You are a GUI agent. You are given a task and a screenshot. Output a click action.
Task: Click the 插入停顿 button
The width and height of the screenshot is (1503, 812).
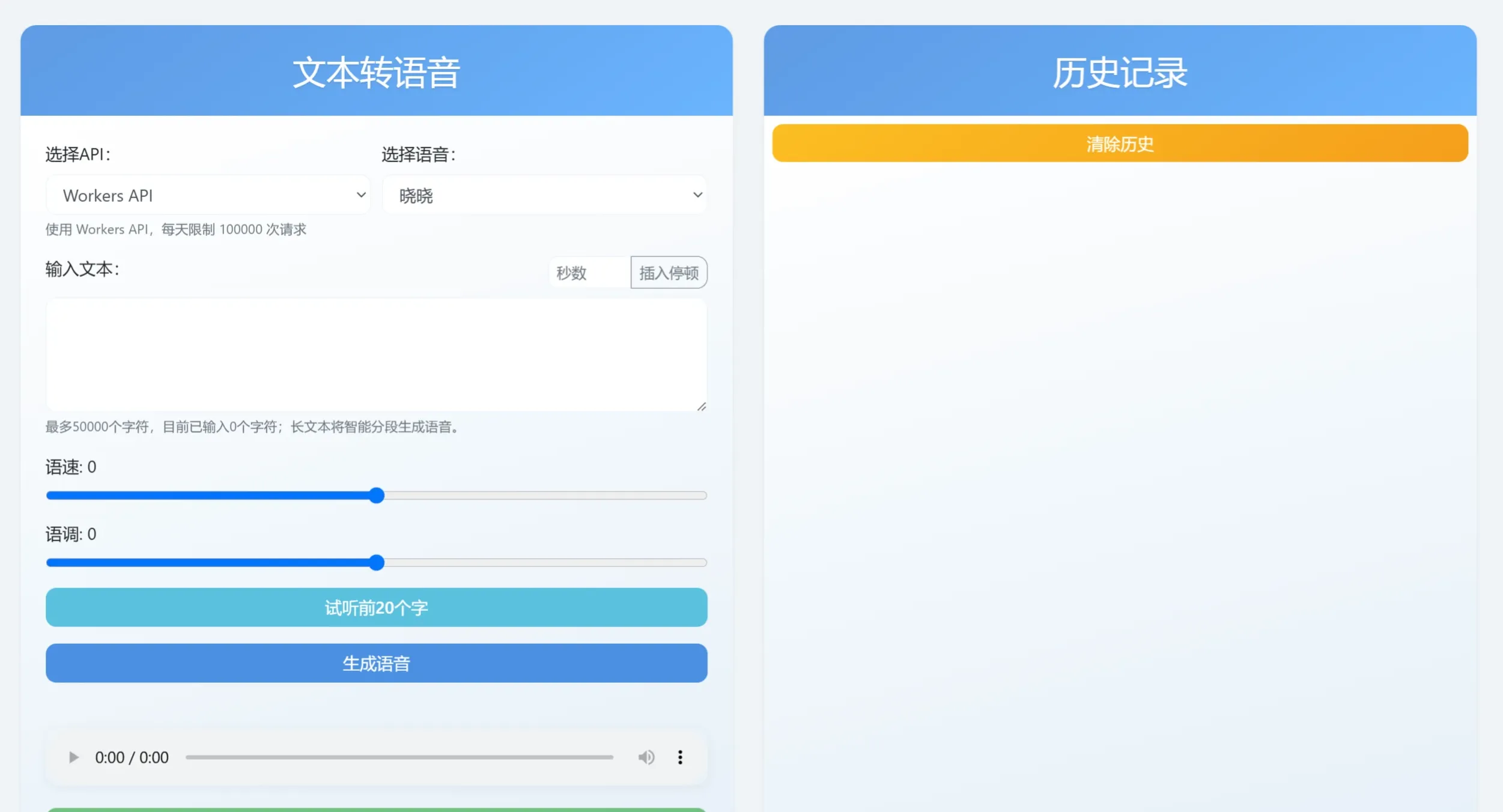[669, 273]
